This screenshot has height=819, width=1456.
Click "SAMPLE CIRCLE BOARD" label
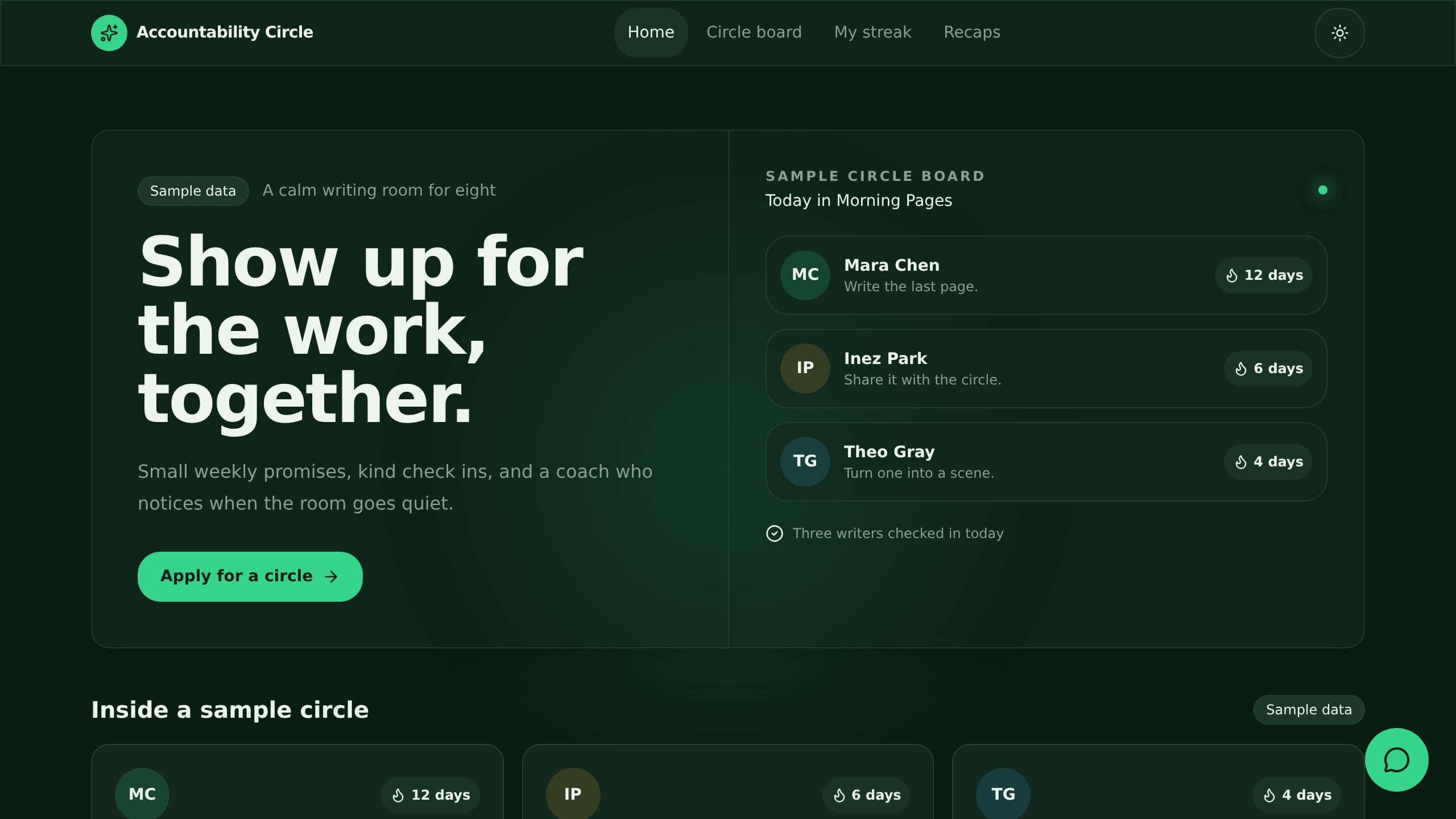click(875, 176)
